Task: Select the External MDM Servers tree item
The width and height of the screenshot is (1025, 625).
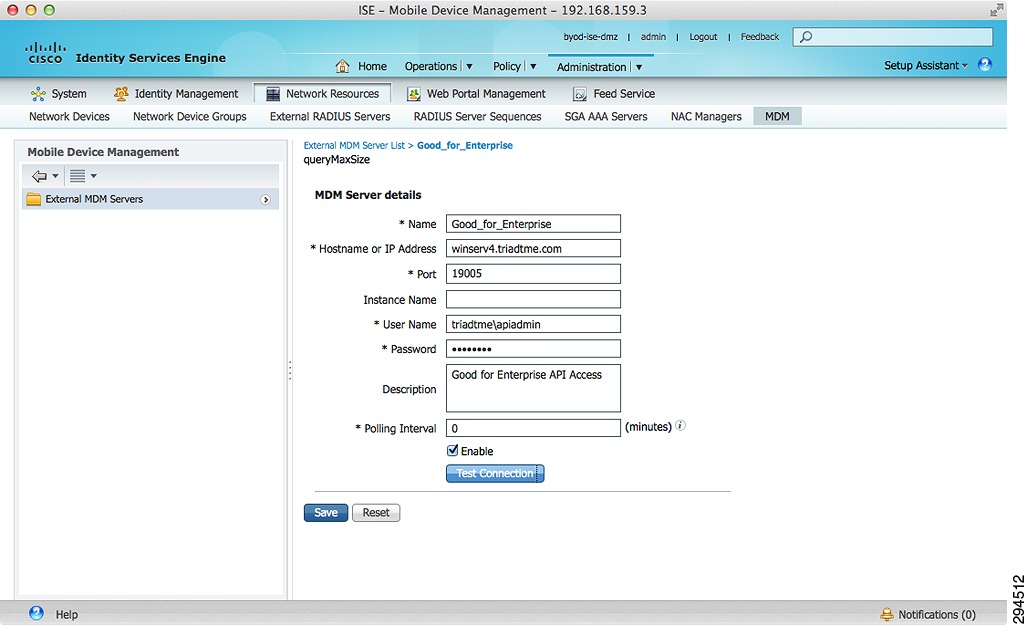Action: pyautogui.click(x=150, y=199)
